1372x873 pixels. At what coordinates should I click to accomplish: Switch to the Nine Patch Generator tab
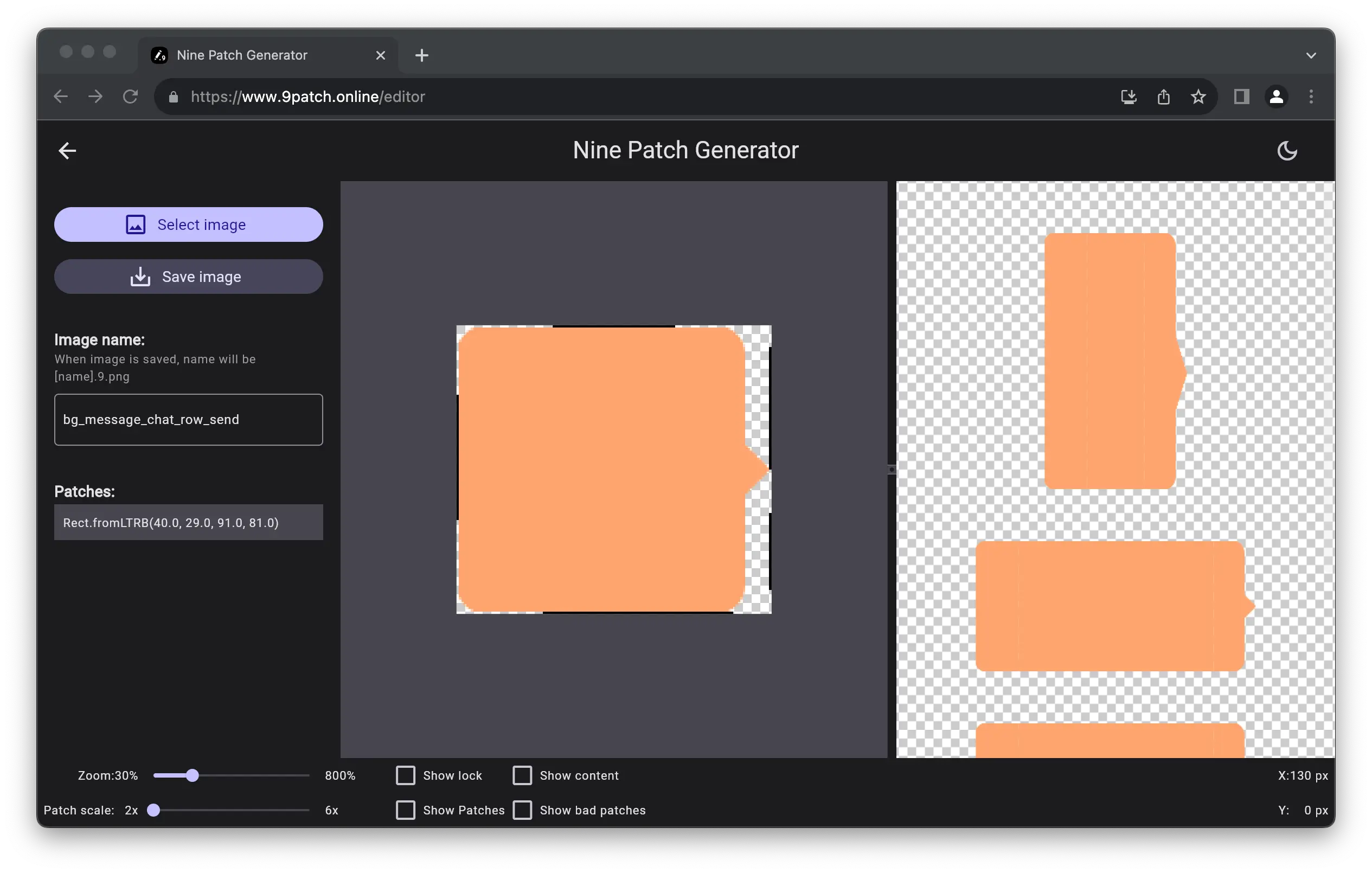[x=268, y=55]
